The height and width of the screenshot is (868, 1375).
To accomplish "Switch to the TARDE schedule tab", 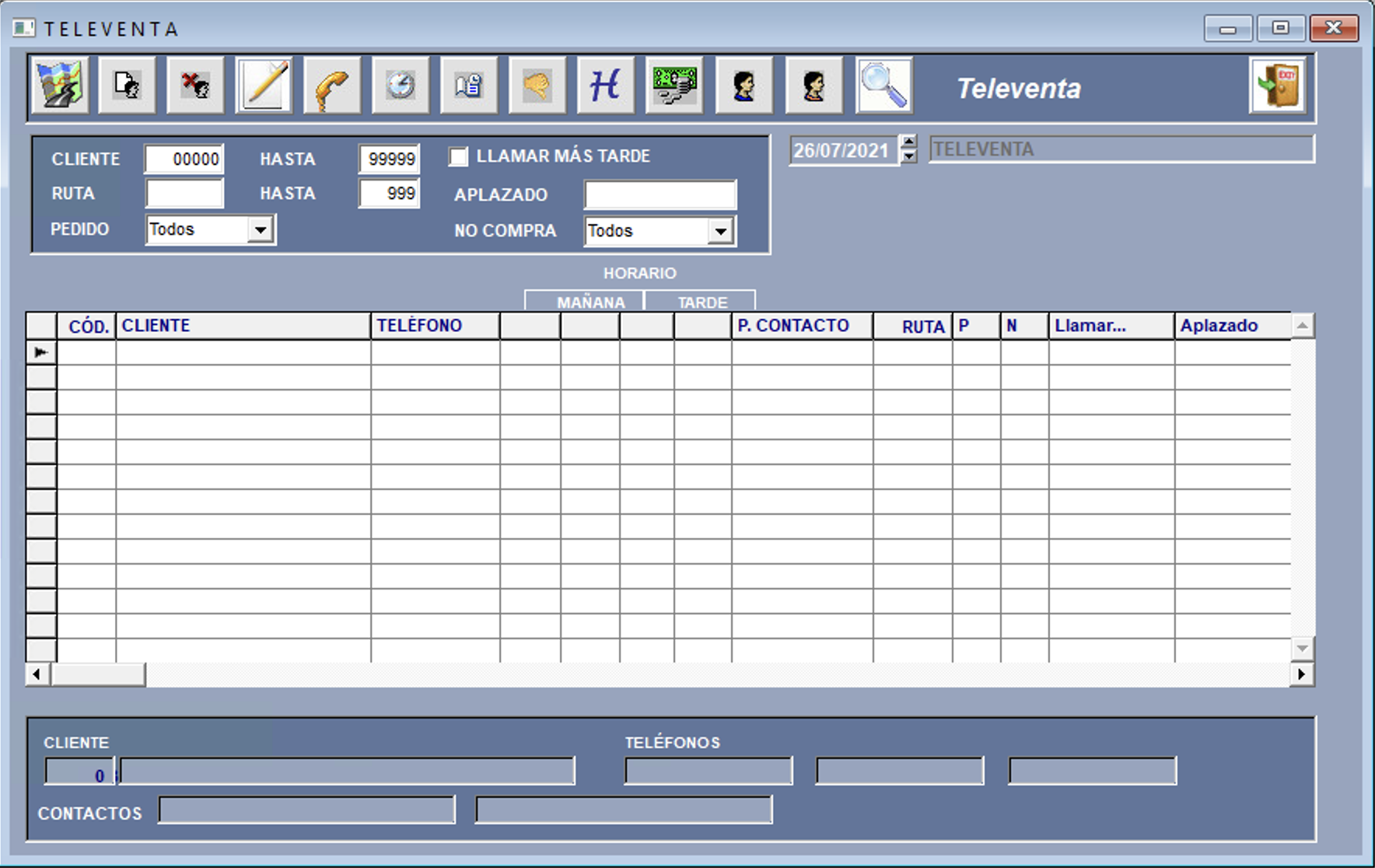I will [x=701, y=302].
